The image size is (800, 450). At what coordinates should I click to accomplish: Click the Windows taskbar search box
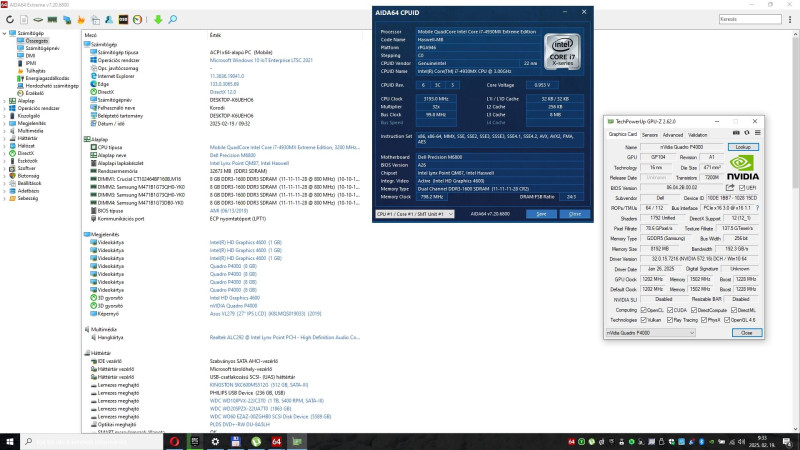pos(92,441)
